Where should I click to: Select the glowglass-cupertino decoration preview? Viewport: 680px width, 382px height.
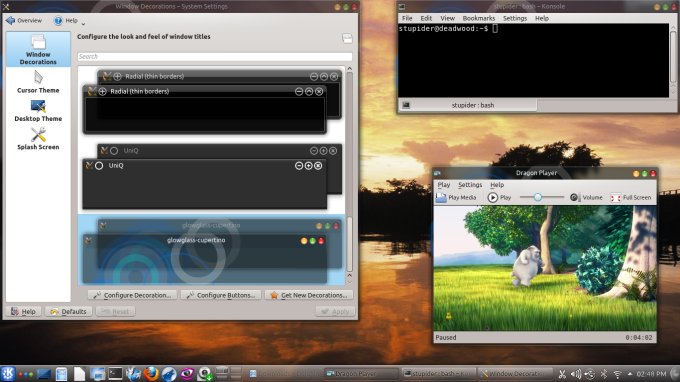tap(212, 250)
